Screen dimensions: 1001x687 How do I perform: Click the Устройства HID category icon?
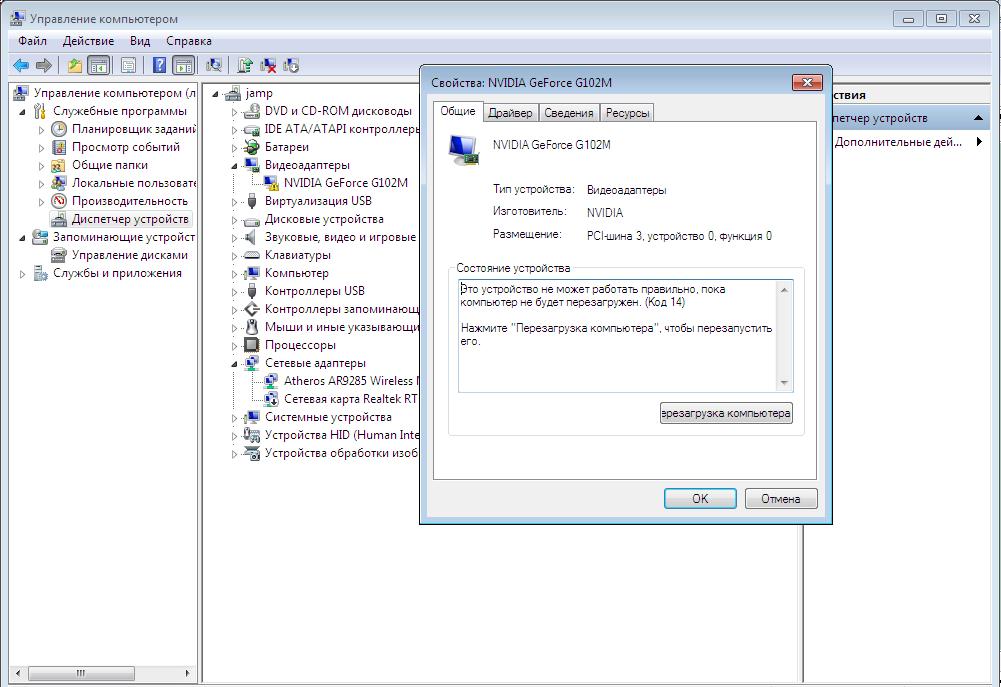pos(252,435)
